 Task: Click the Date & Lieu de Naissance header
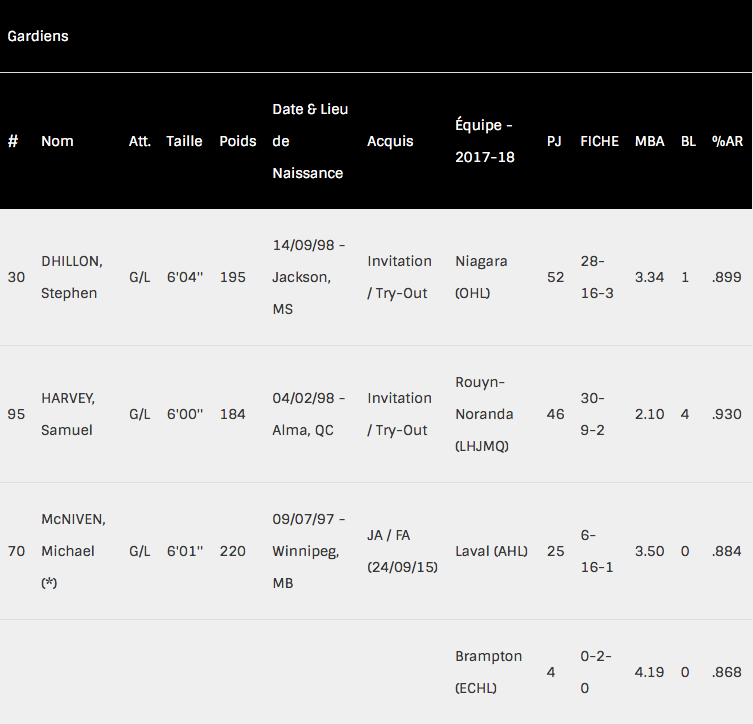point(310,141)
